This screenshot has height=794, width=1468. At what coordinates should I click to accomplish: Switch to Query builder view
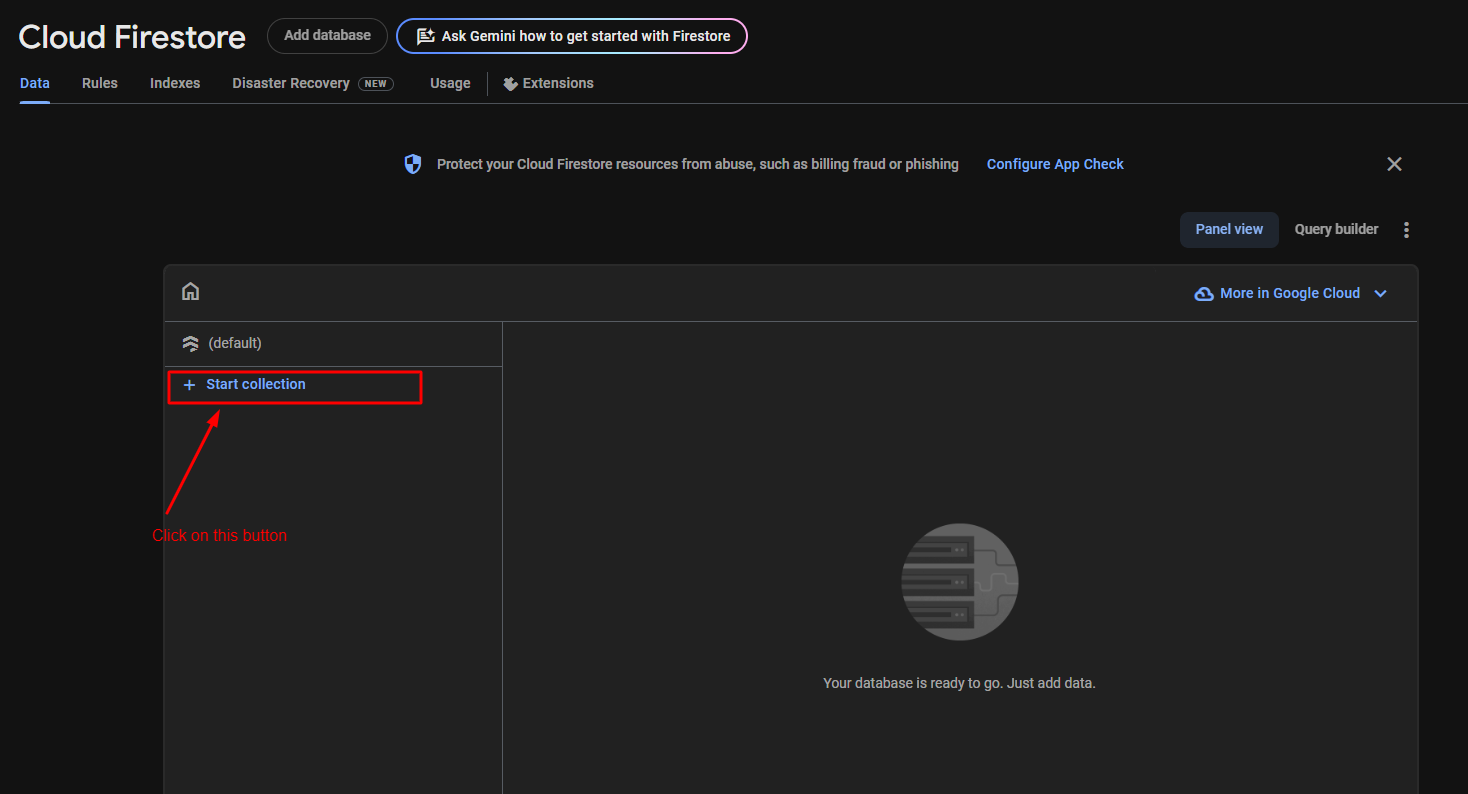(x=1336, y=229)
